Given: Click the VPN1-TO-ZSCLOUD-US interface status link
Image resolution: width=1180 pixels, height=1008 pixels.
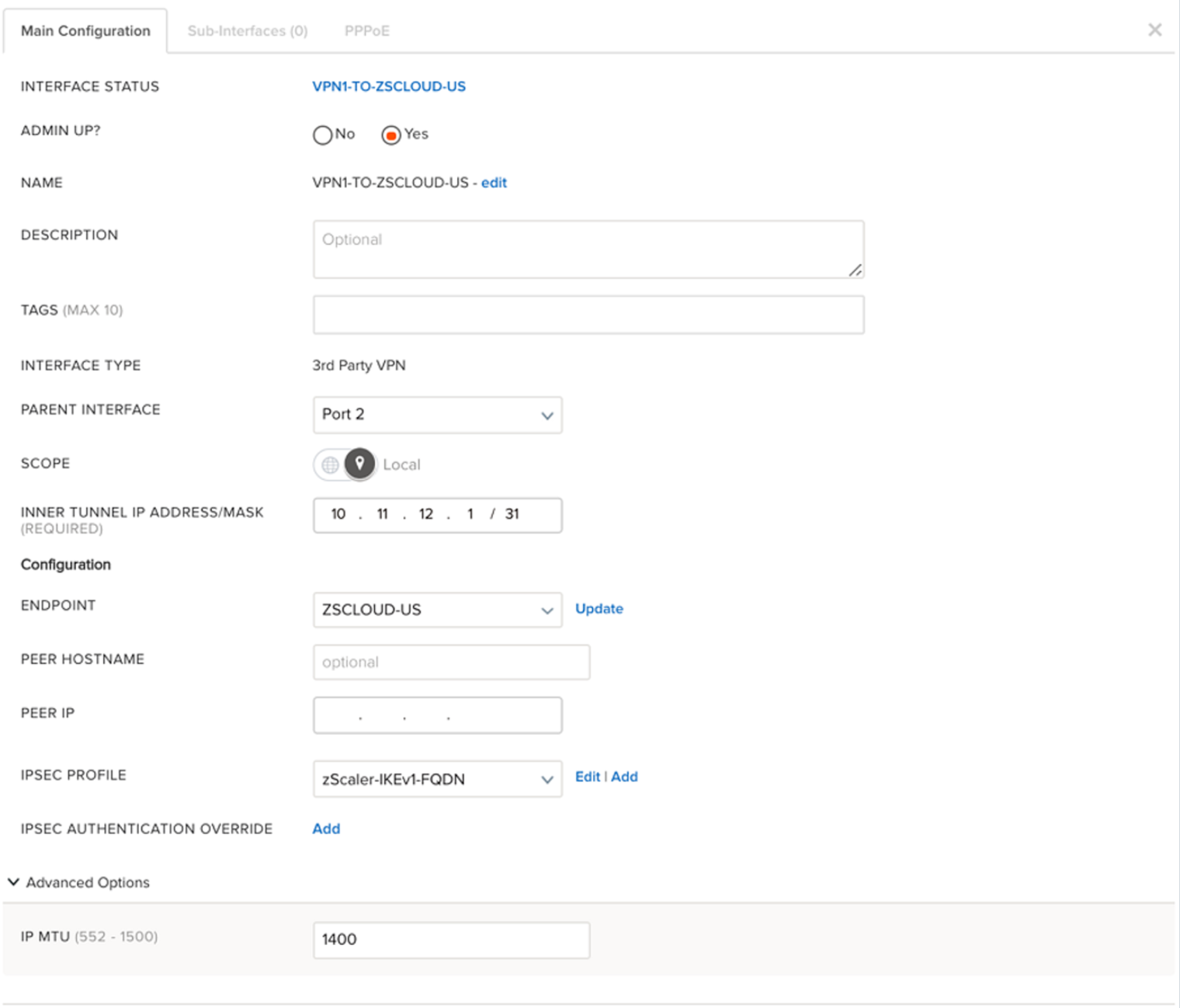Looking at the screenshot, I should (x=388, y=86).
